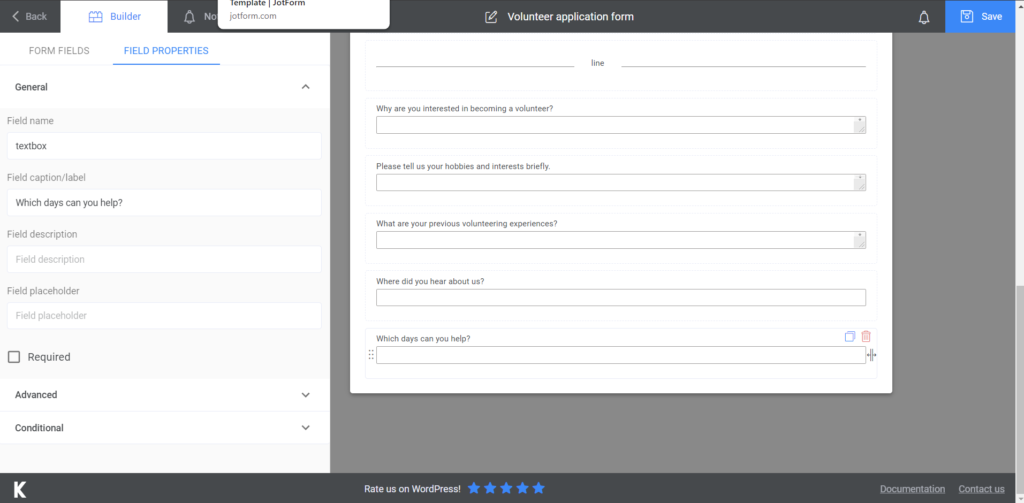Click the volunteer interest textarea
Screen dimensions: 1024x503
[621, 125]
